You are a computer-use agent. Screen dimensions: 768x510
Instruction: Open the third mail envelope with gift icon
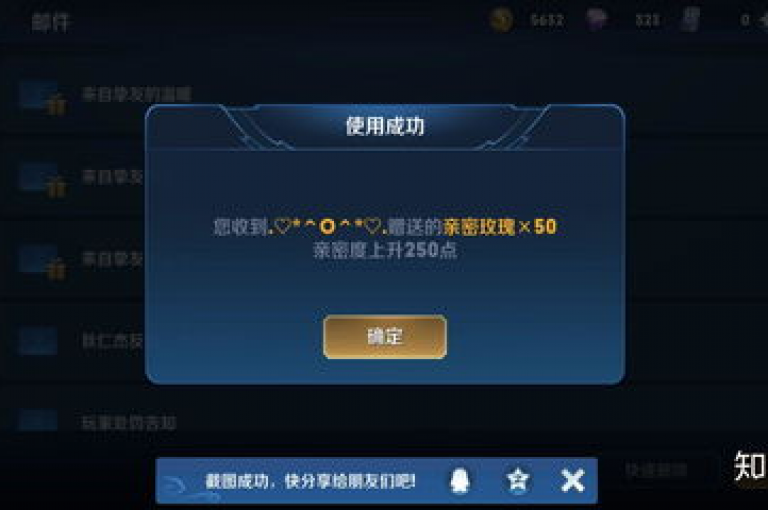point(42,261)
